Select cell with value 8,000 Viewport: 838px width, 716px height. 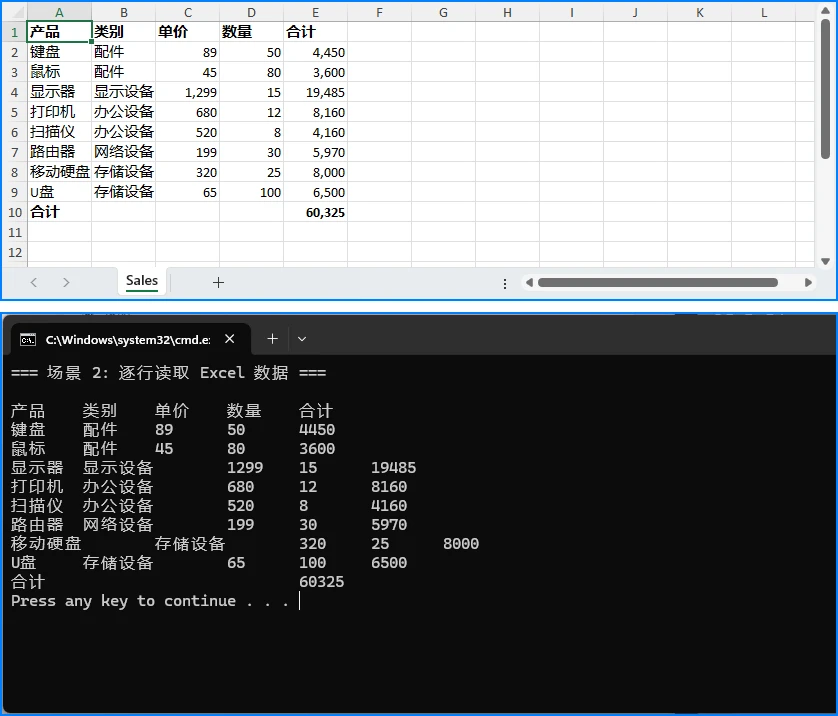pos(315,172)
